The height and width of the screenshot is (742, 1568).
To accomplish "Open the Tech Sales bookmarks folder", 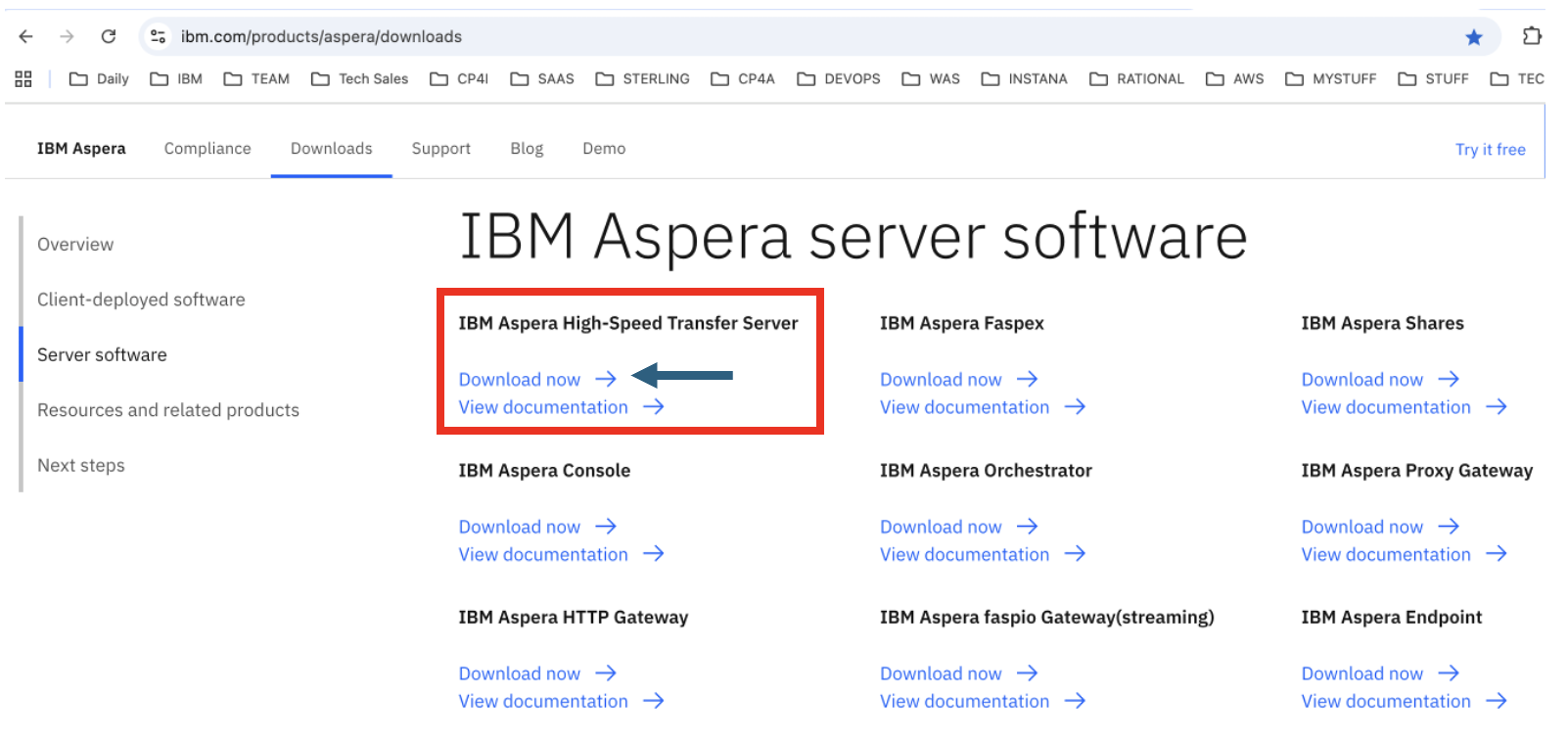I will (x=360, y=78).
